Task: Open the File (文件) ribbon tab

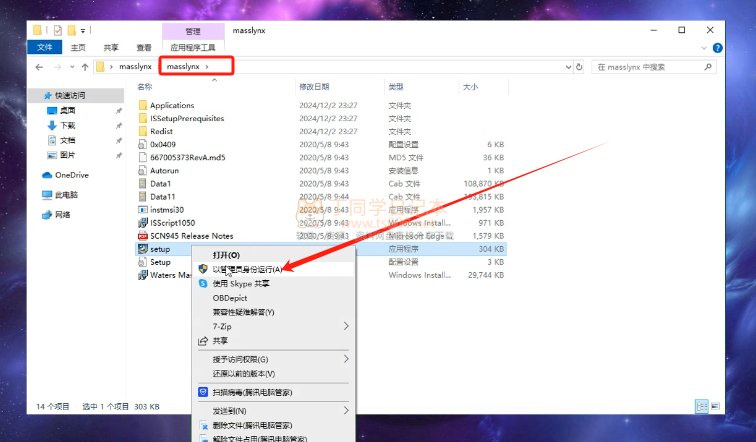Action: (44, 47)
